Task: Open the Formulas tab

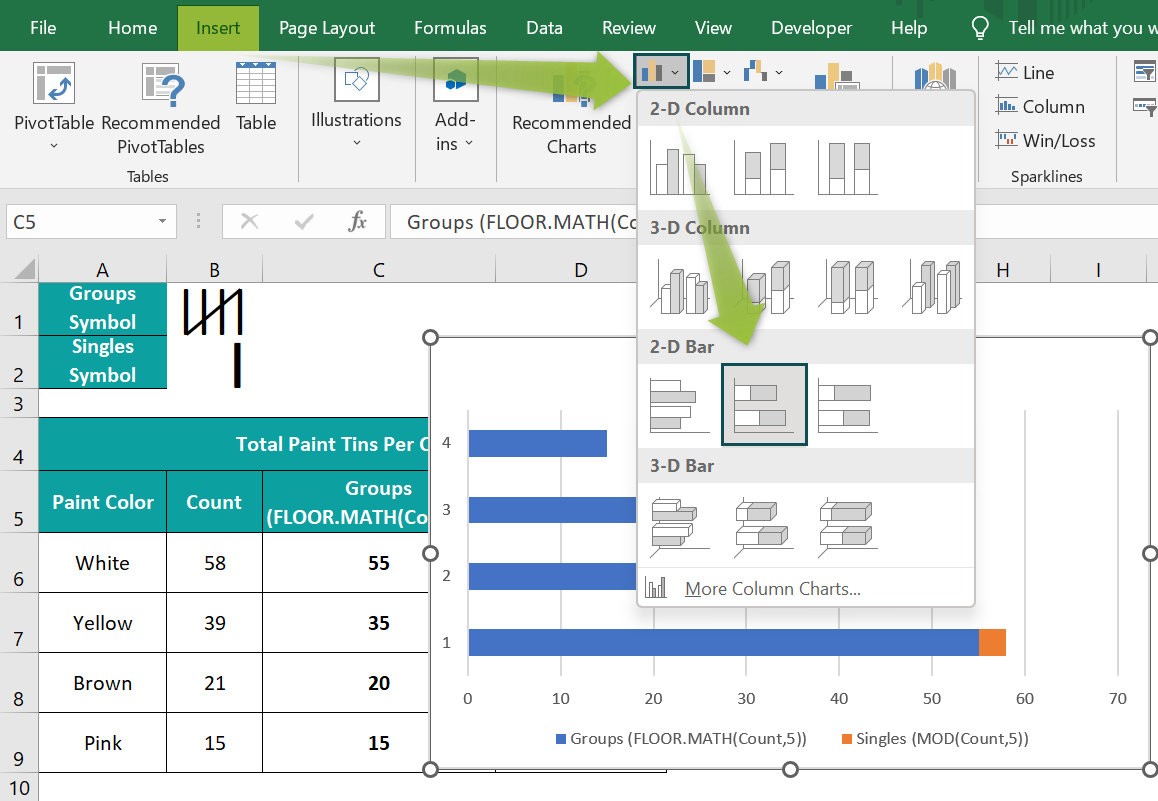Action: pyautogui.click(x=450, y=28)
